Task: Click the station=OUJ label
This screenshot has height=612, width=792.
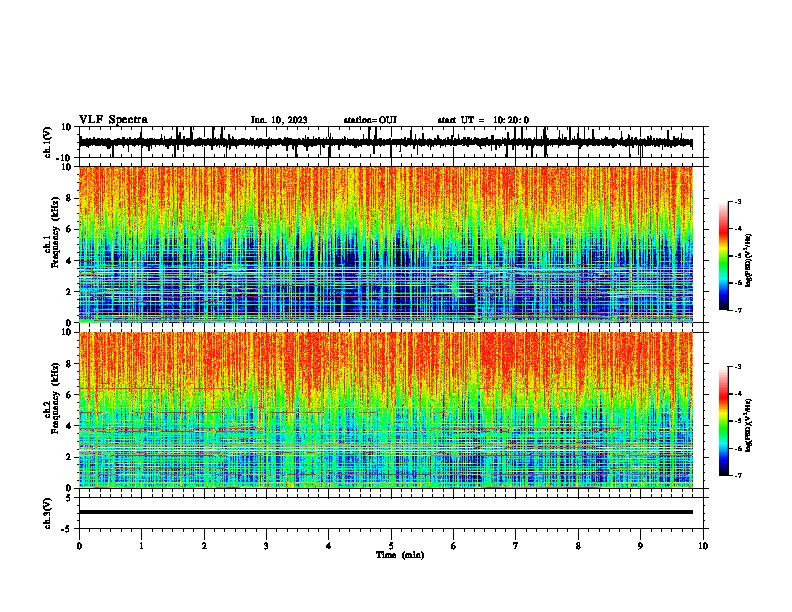Action: tap(370, 120)
